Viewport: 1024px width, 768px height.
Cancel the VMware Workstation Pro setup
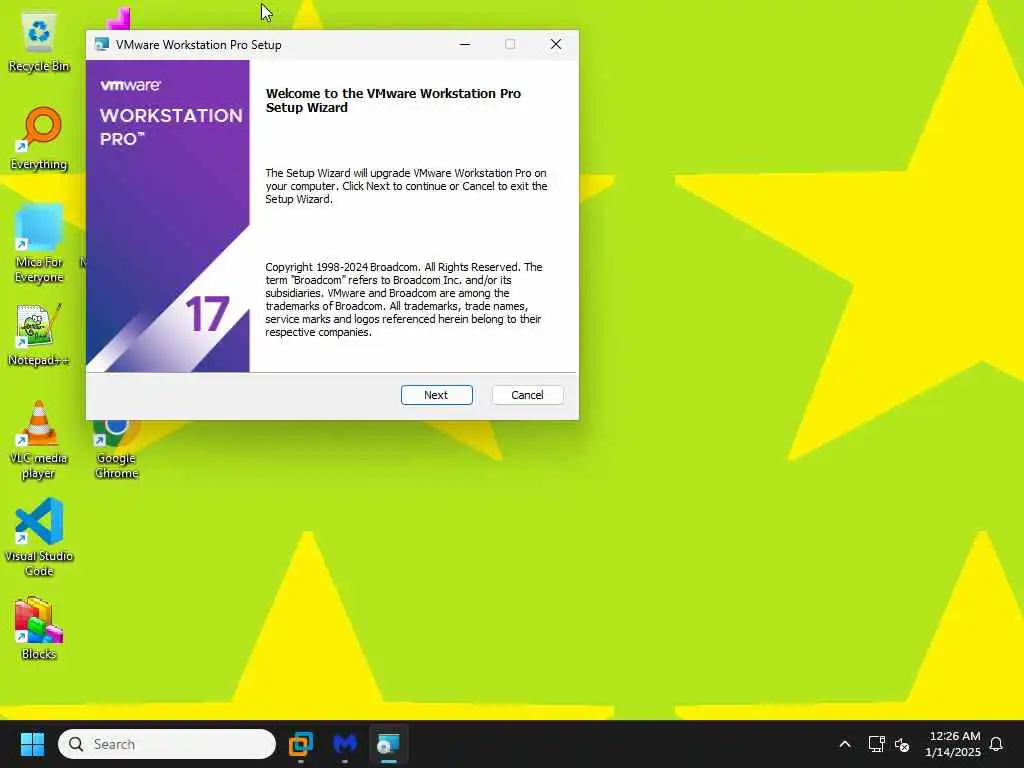(x=527, y=395)
